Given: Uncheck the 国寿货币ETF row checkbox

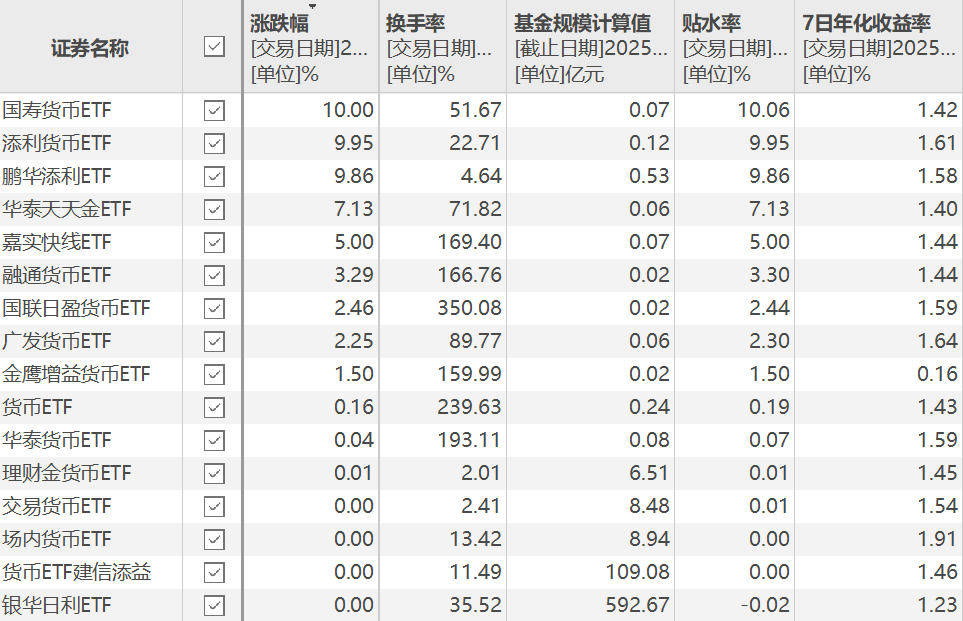Looking at the screenshot, I should tap(214, 111).
